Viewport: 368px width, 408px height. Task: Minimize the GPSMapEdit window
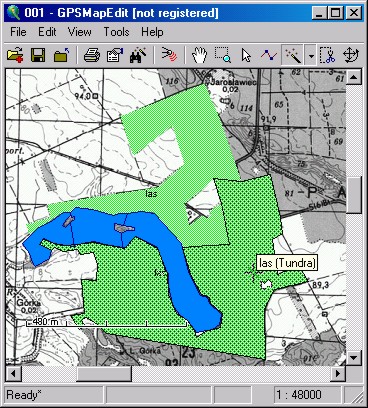coord(319,13)
